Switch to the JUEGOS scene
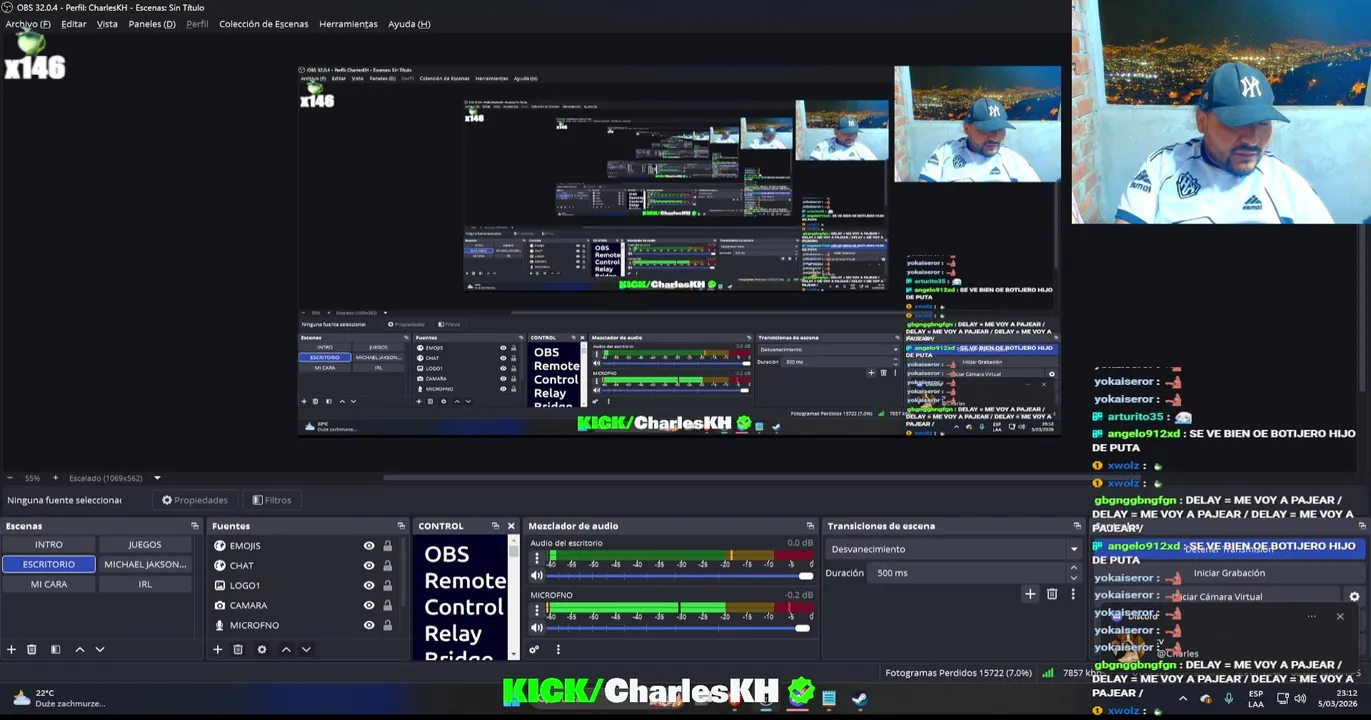Viewport: 1371px width, 720px height. (145, 545)
